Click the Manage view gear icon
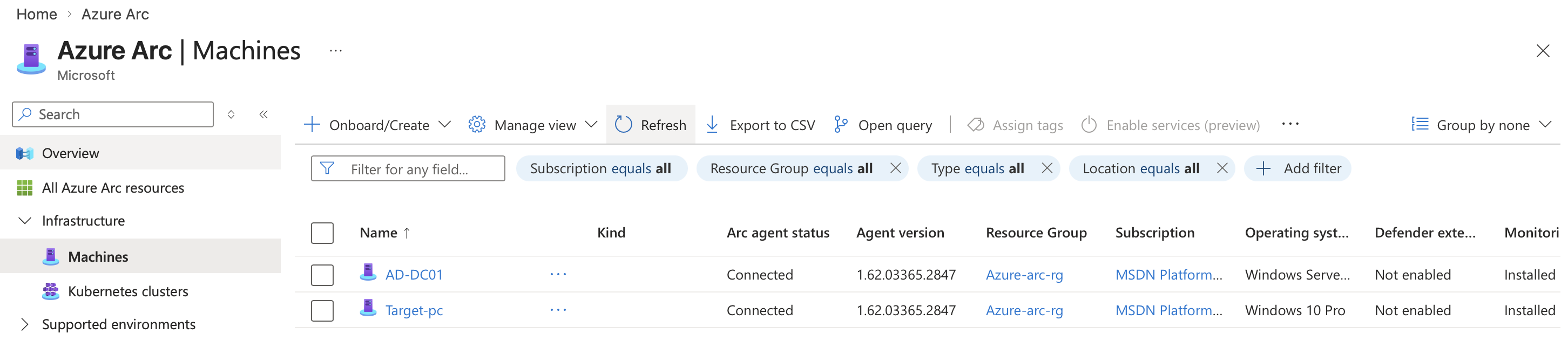This screenshot has width=1568, height=340. coord(477,125)
